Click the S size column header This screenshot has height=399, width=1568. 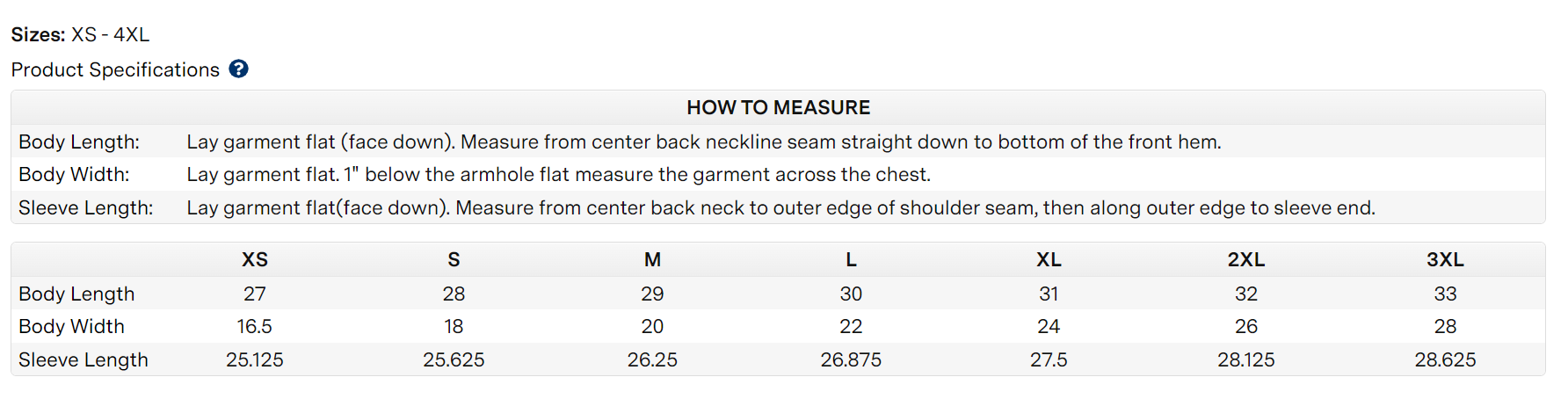click(x=454, y=259)
